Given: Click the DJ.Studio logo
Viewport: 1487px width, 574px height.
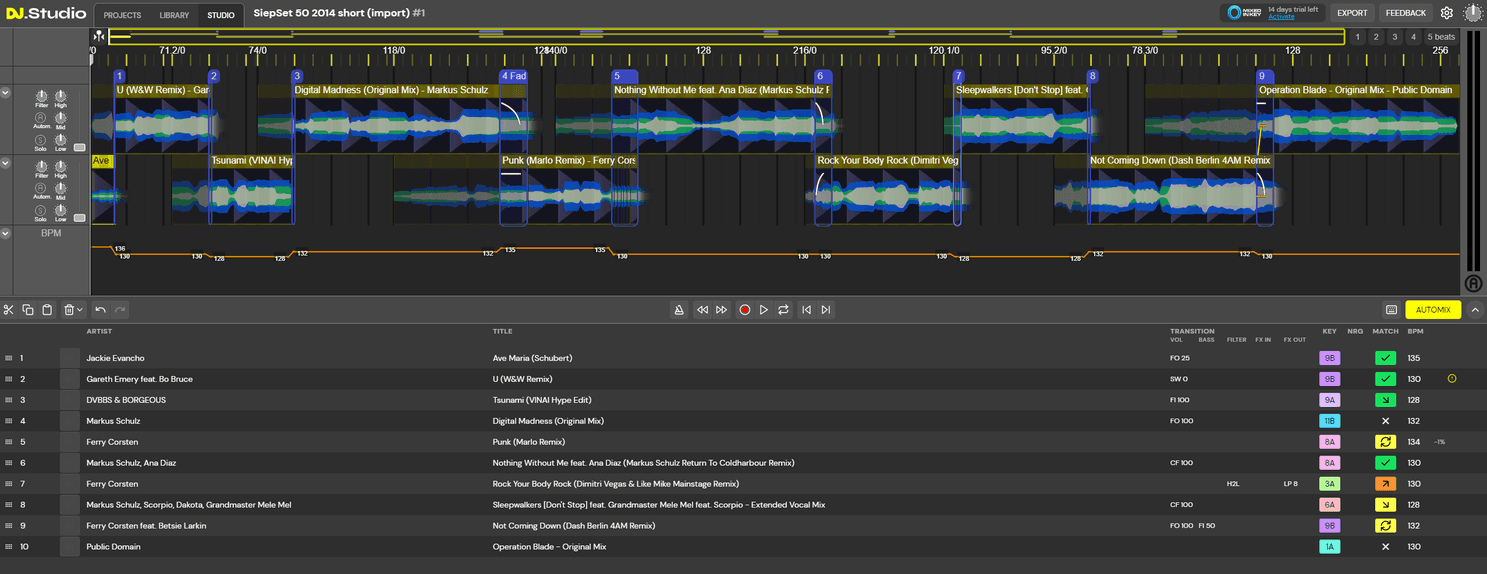Looking at the screenshot, I should click(x=45, y=14).
